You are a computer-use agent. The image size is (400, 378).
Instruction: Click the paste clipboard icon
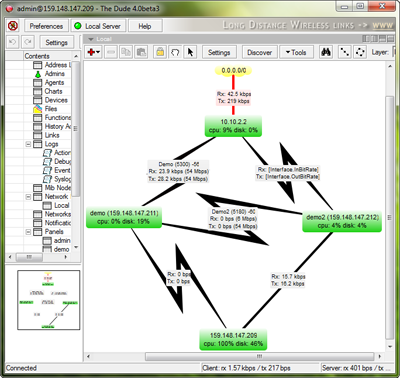[141, 52]
